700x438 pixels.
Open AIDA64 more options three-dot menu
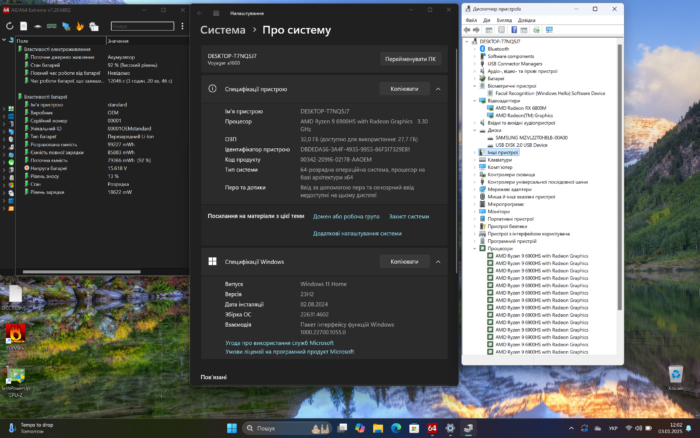[x=182, y=26]
